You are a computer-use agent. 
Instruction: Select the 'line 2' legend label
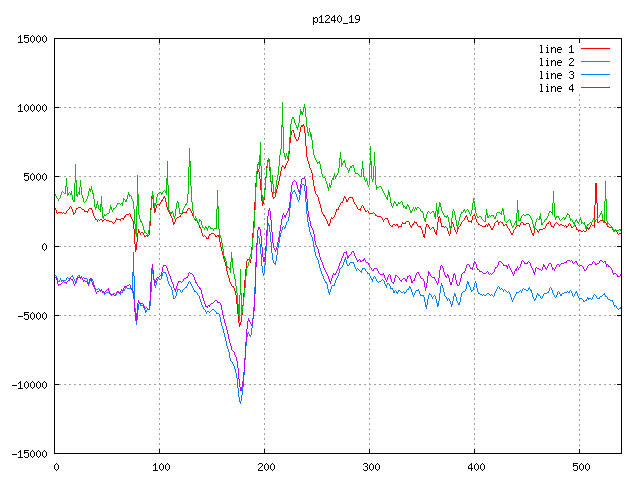point(557,62)
